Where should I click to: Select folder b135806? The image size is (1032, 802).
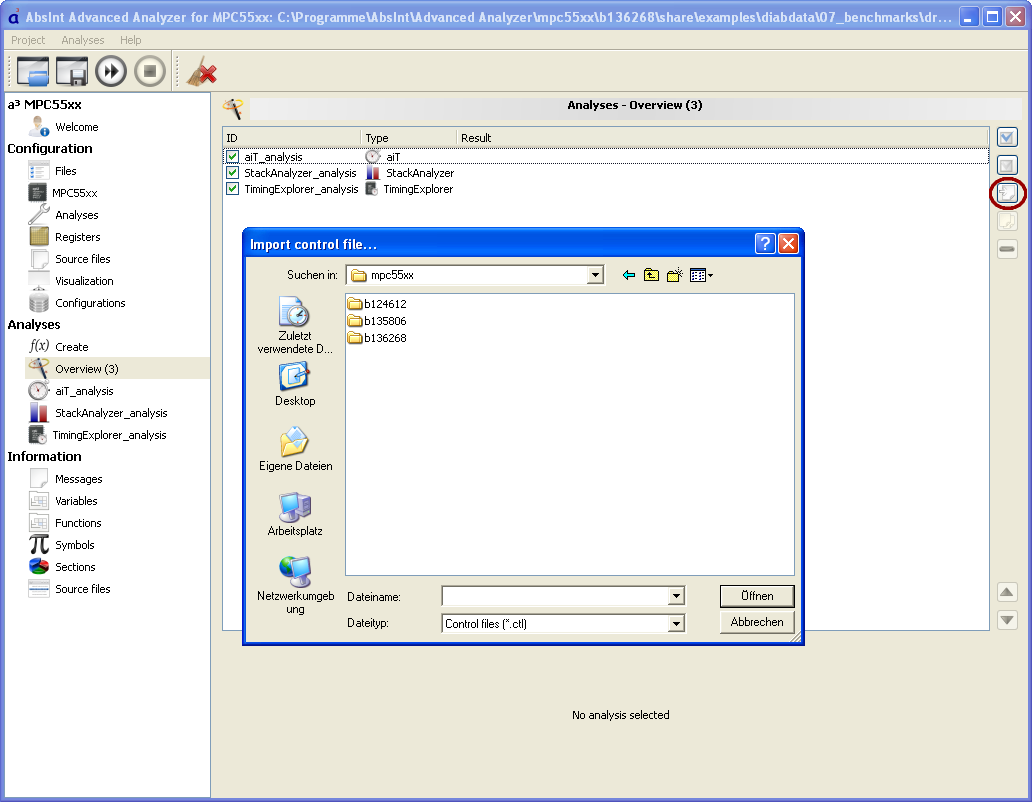click(377, 321)
